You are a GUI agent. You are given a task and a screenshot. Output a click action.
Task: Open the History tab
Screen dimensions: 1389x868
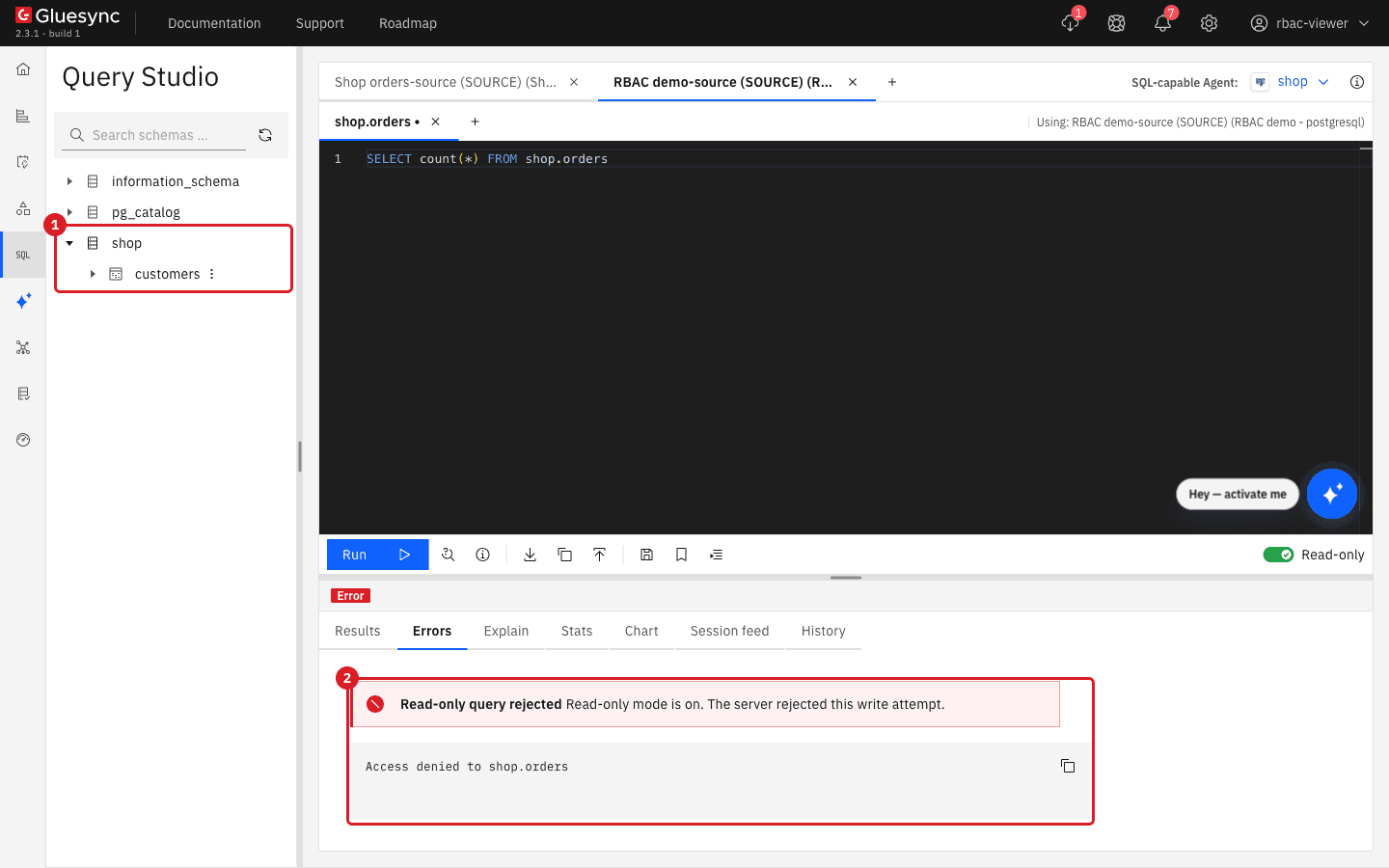tap(824, 631)
